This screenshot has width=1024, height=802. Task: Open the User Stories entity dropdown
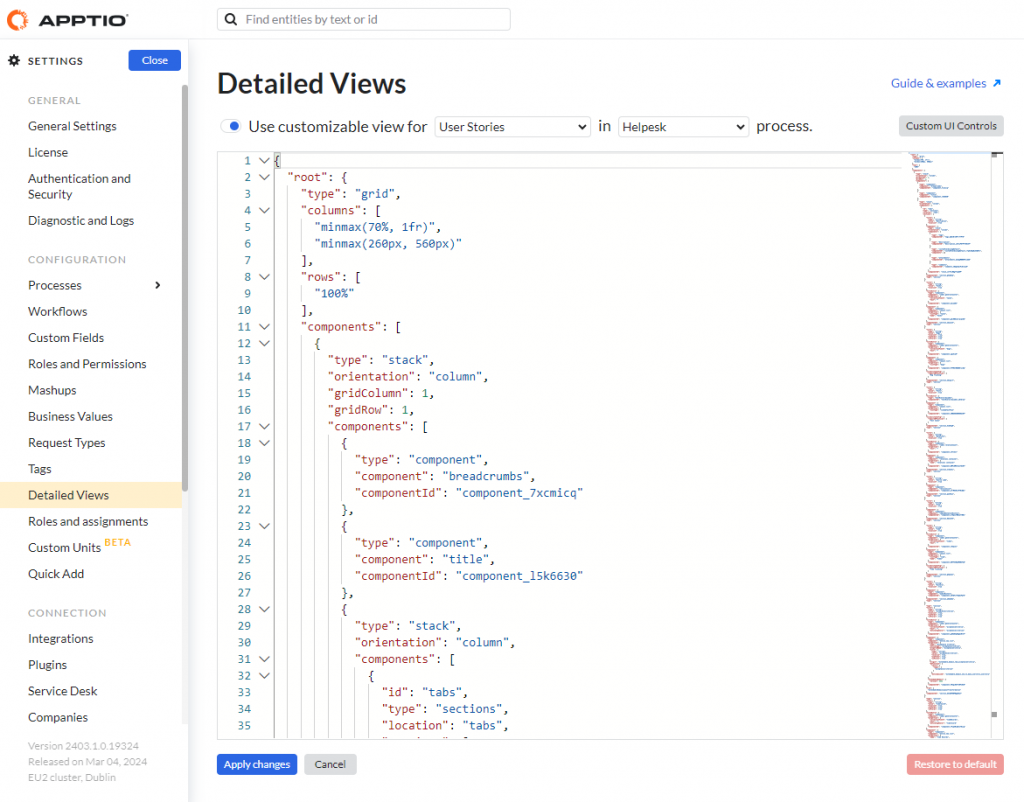coord(513,127)
